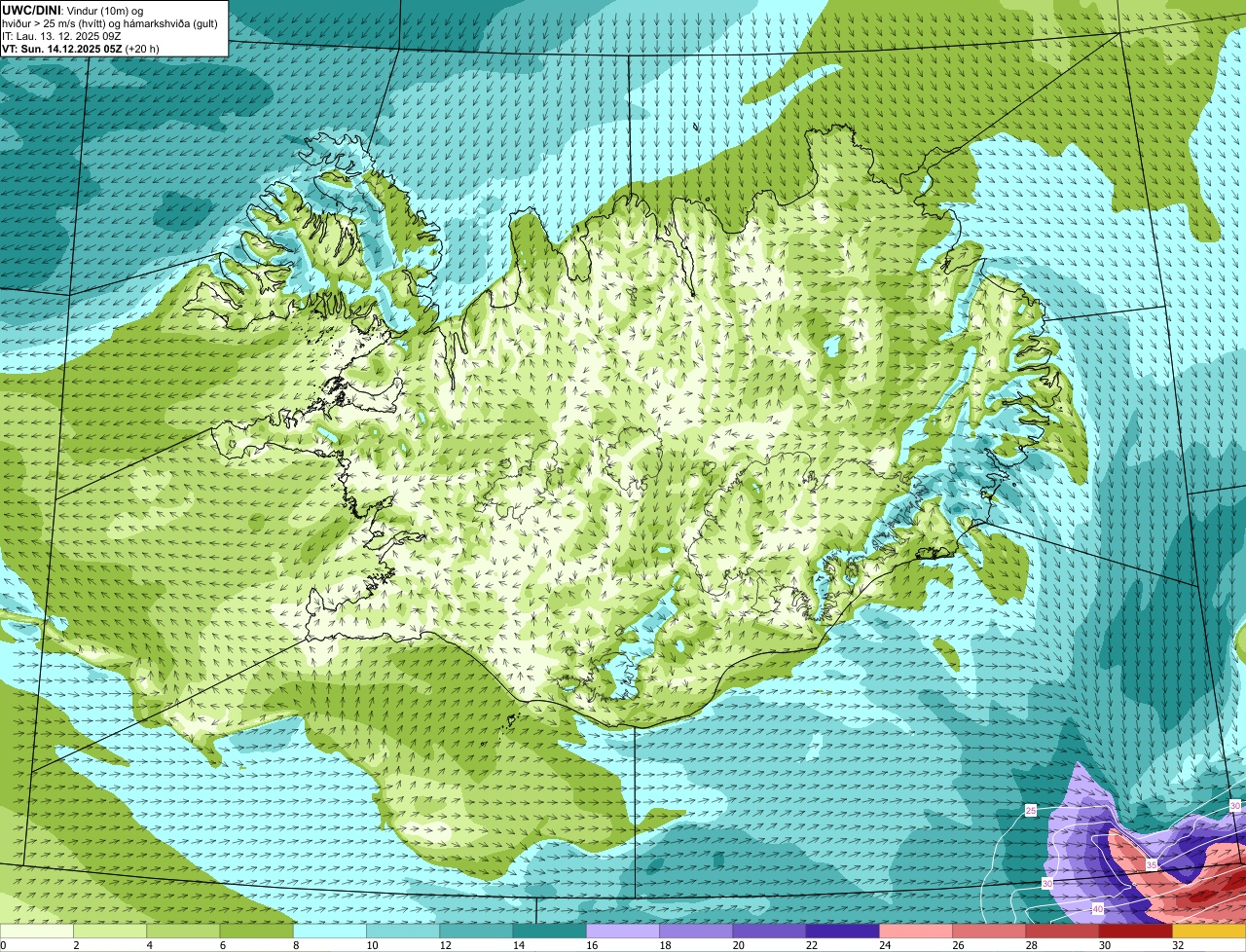Screen dimensions: 1246x952
Task: Click the '32' tick label on the color scale
Action: 1178,945
